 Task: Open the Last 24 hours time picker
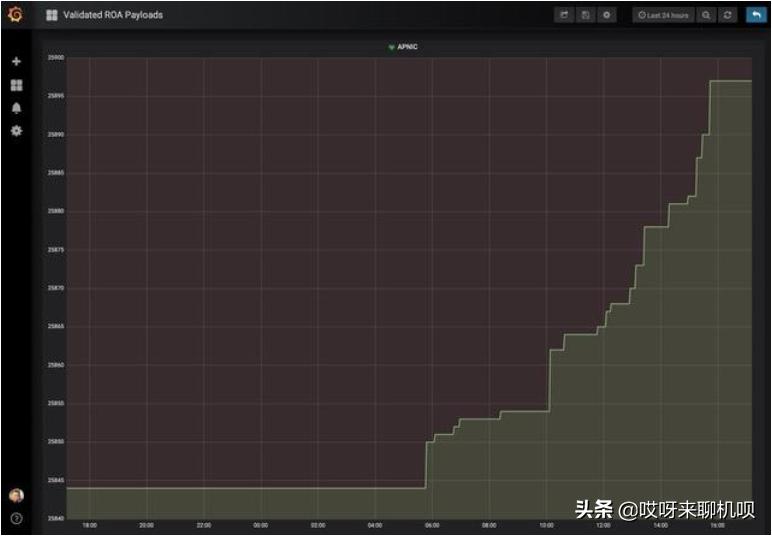tap(663, 15)
